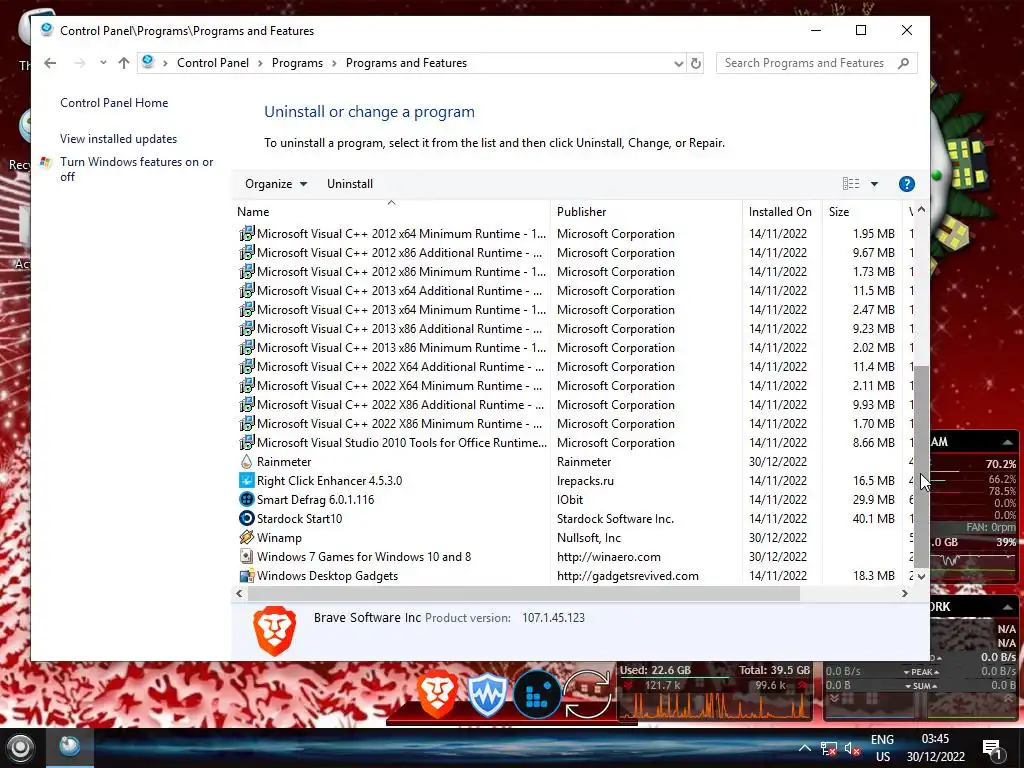Open View installed updates link

tap(118, 139)
